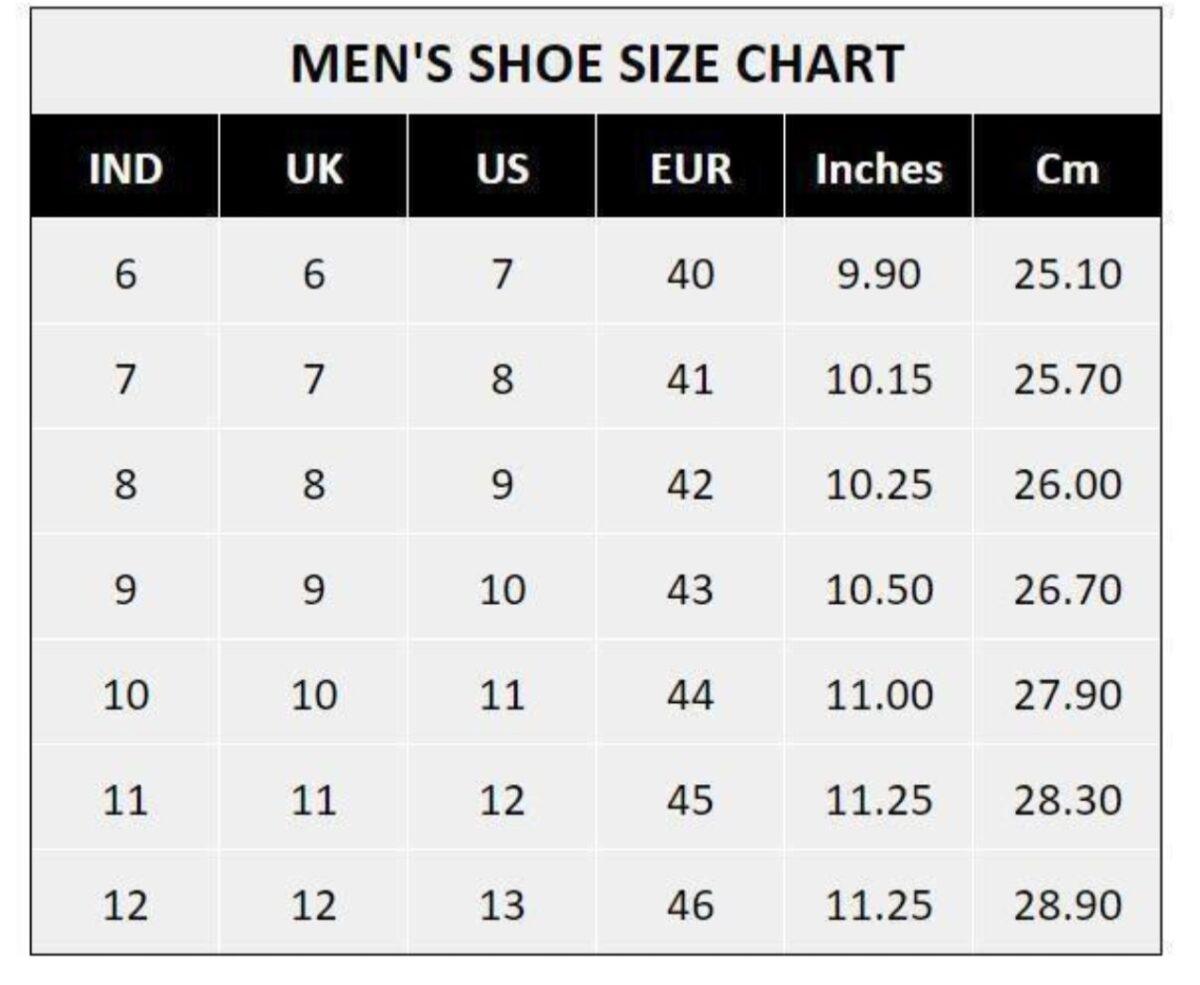Select the Inches column header
This screenshot has width=1200, height=985.
pos(879,169)
